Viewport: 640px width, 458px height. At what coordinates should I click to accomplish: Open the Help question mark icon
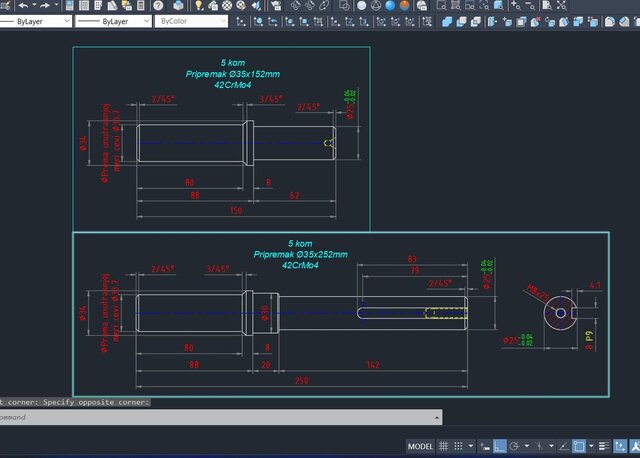[x=158, y=5]
